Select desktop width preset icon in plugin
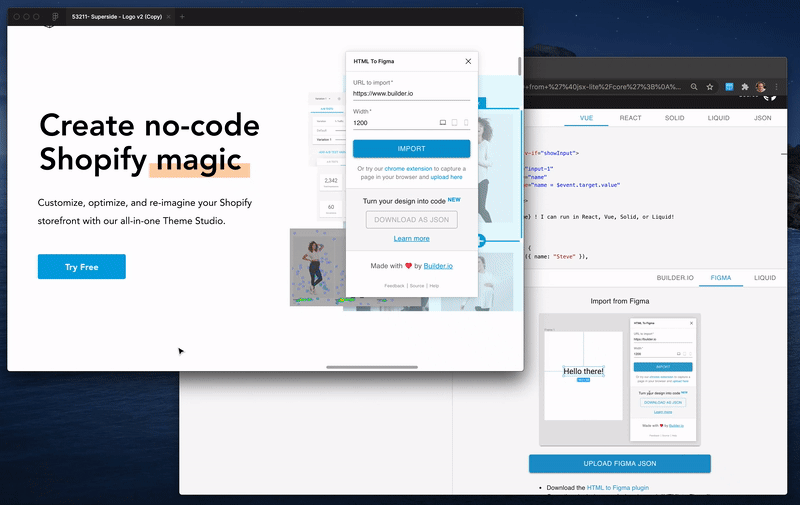The image size is (800, 505). pyautogui.click(x=443, y=123)
